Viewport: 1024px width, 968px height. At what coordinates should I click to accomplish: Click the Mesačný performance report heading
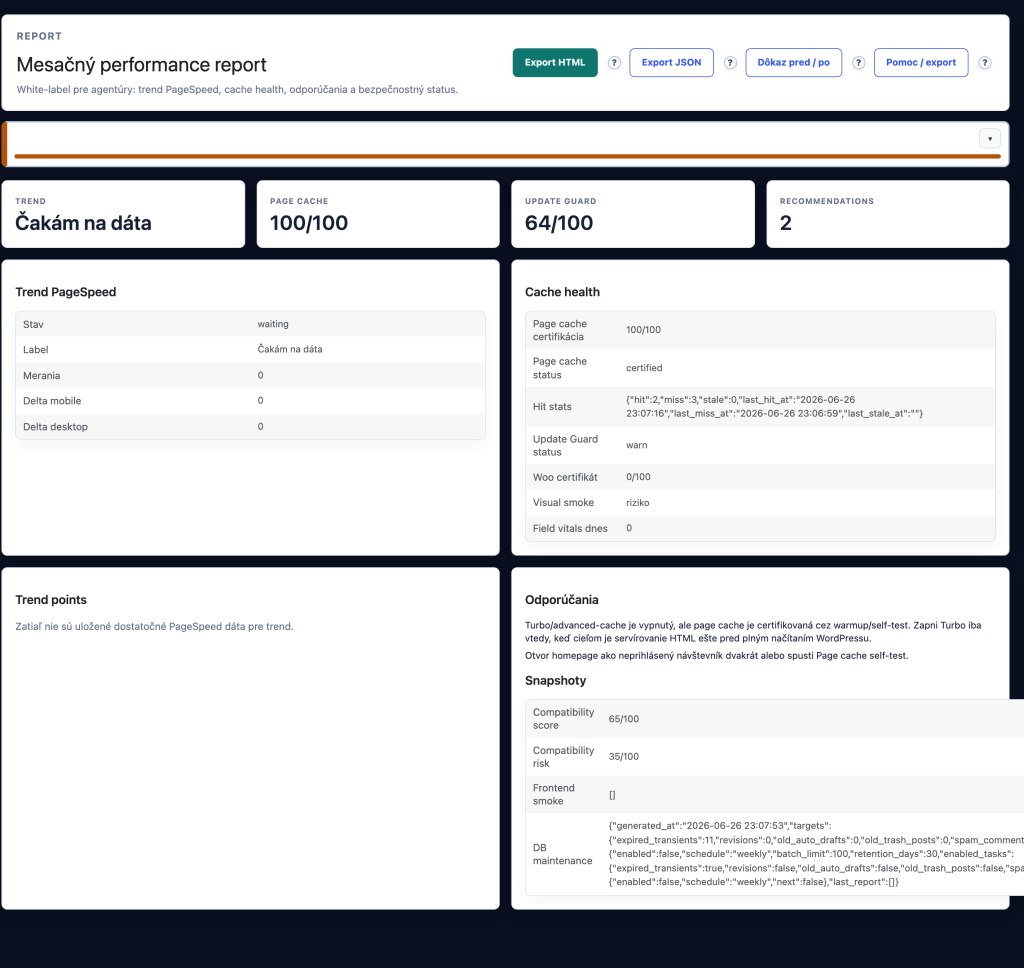pyautogui.click(x=142, y=65)
